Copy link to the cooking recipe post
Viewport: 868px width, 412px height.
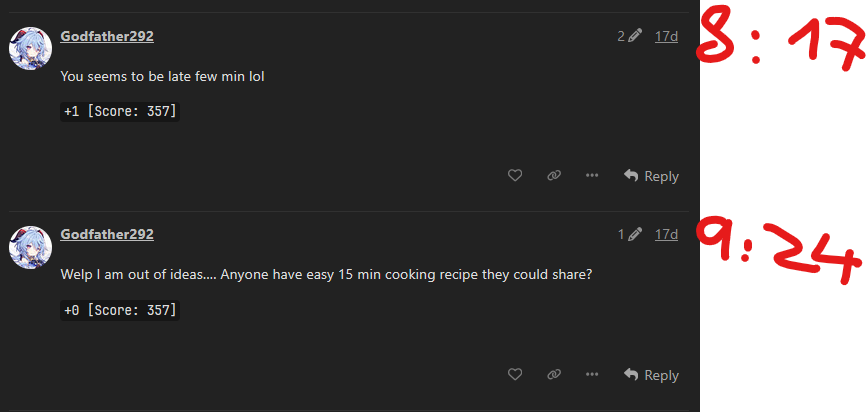pos(554,375)
